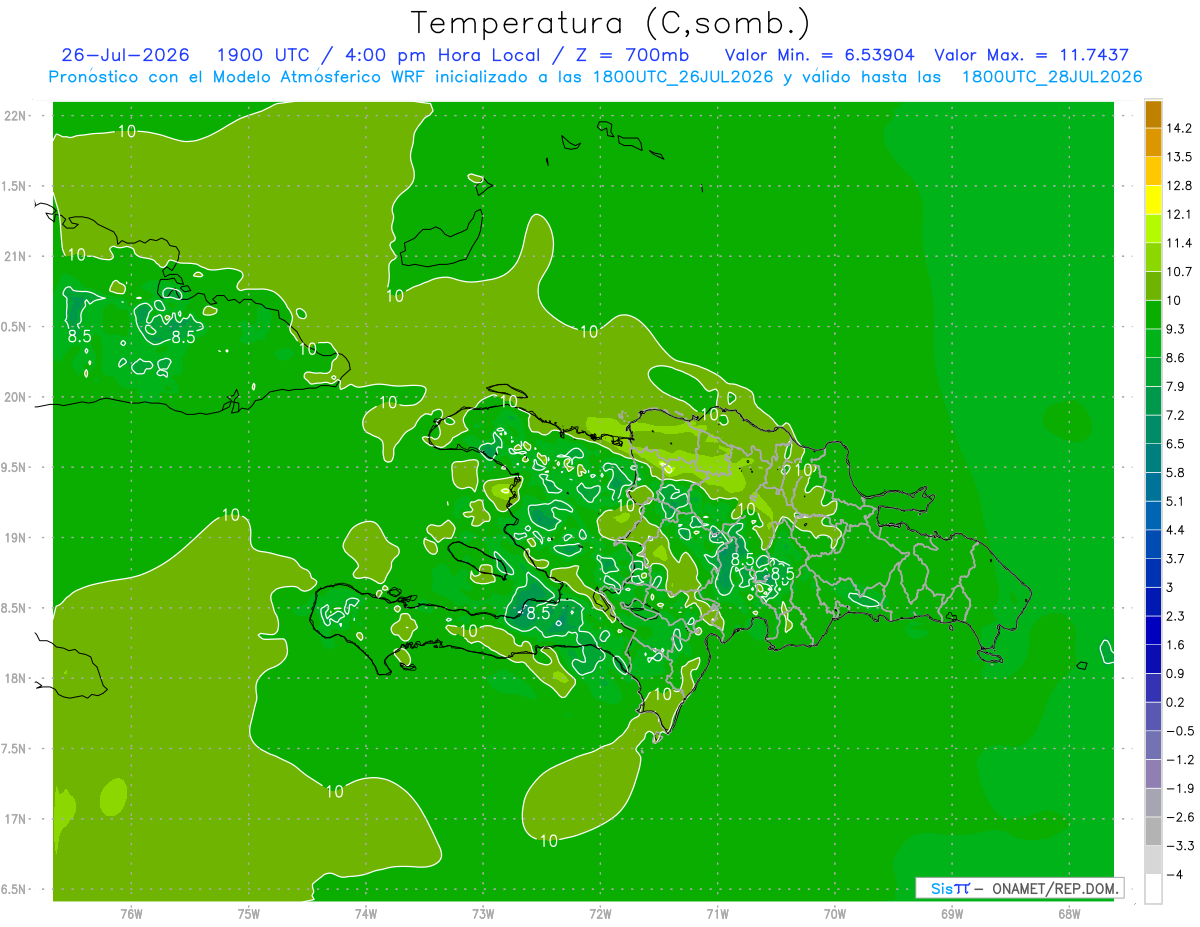
Task: Pick the white swatch below the -4 label
Action: [x=1153, y=889]
